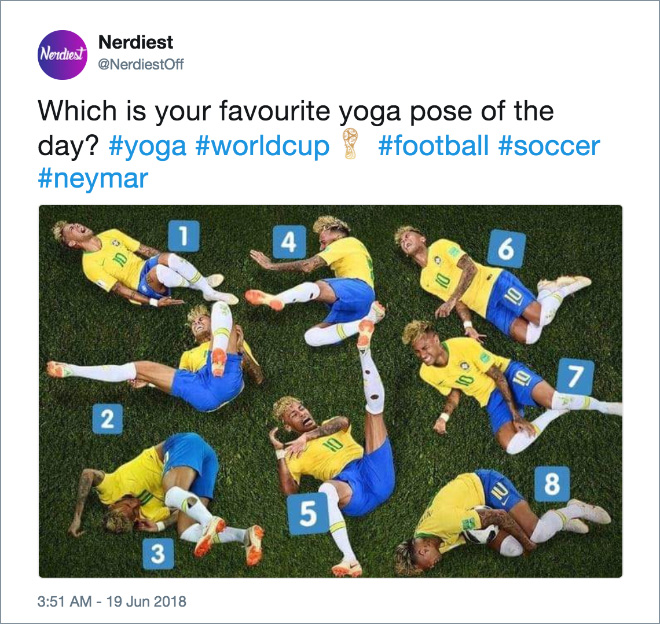Click the blue number 8 badge

click(x=552, y=484)
